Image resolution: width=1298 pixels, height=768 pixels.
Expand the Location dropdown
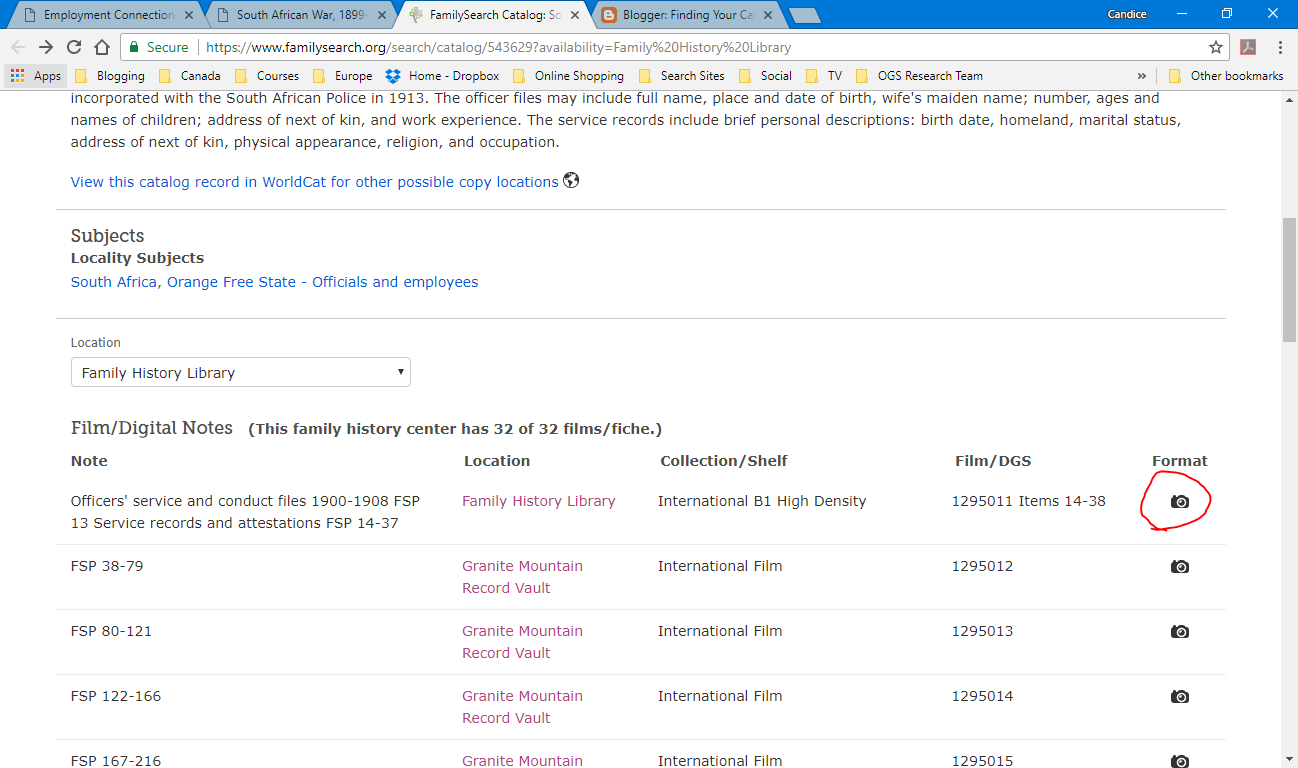coord(240,373)
